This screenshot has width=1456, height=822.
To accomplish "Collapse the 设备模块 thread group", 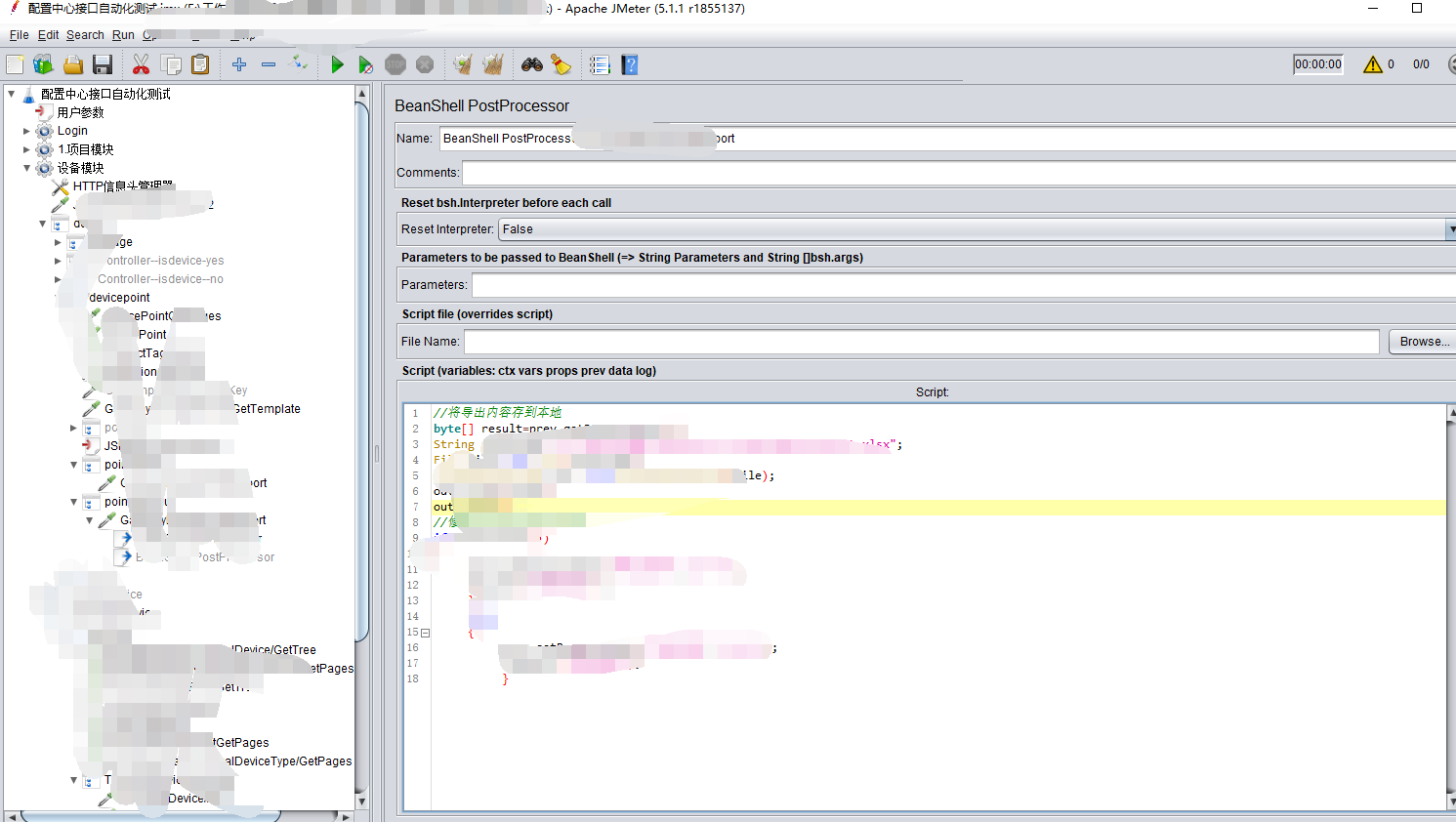I will pyautogui.click(x=26, y=168).
